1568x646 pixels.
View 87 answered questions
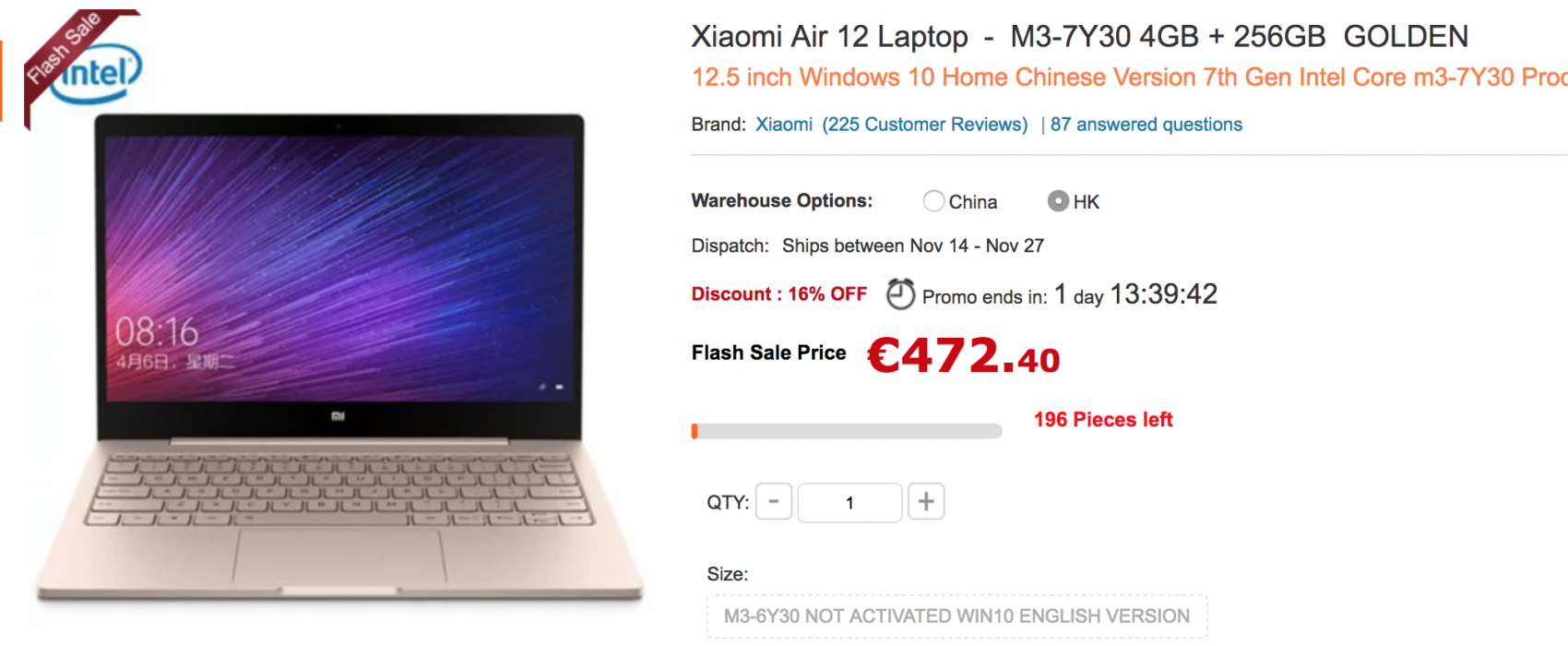point(1146,125)
